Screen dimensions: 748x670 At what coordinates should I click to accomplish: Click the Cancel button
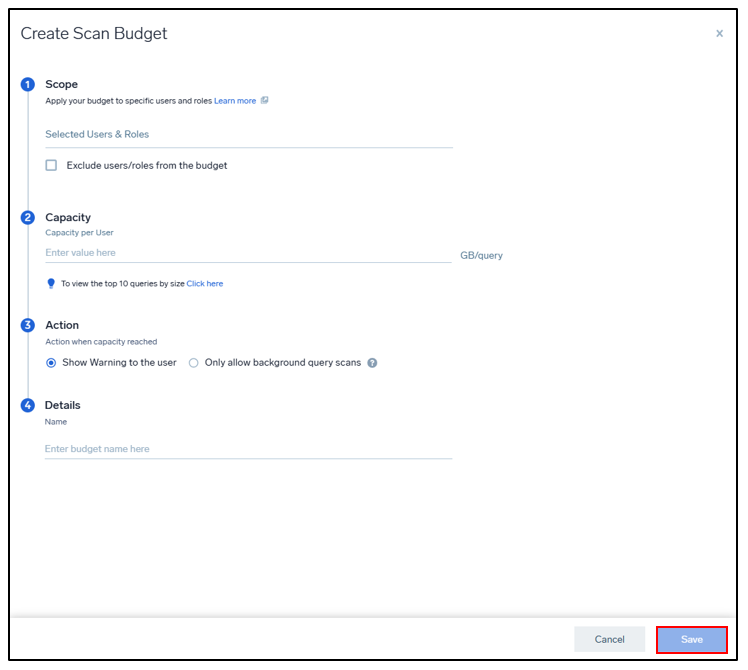pyautogui.click(x=610, y=640)
